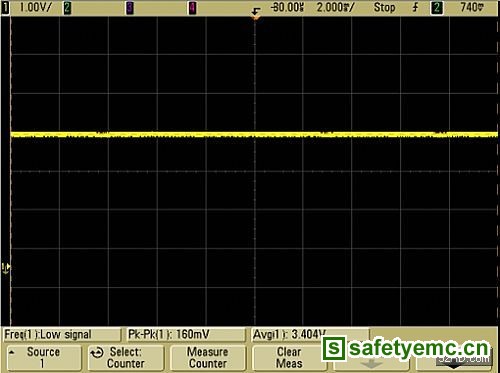Image resolution: width=500 pixels, height=373 pixels.
Task: Click the safetyemc.cn logo icon
Action: (x=334, y=349)
